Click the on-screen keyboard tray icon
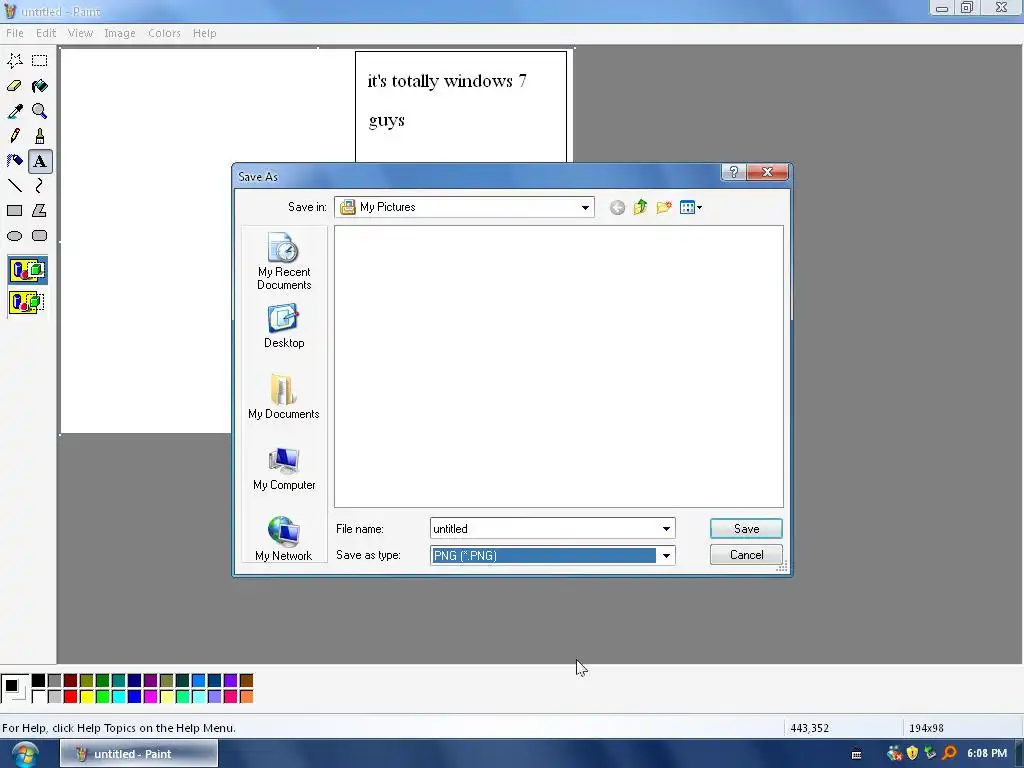The height and width of the screenshot is (768, 1024). (856, 754)
